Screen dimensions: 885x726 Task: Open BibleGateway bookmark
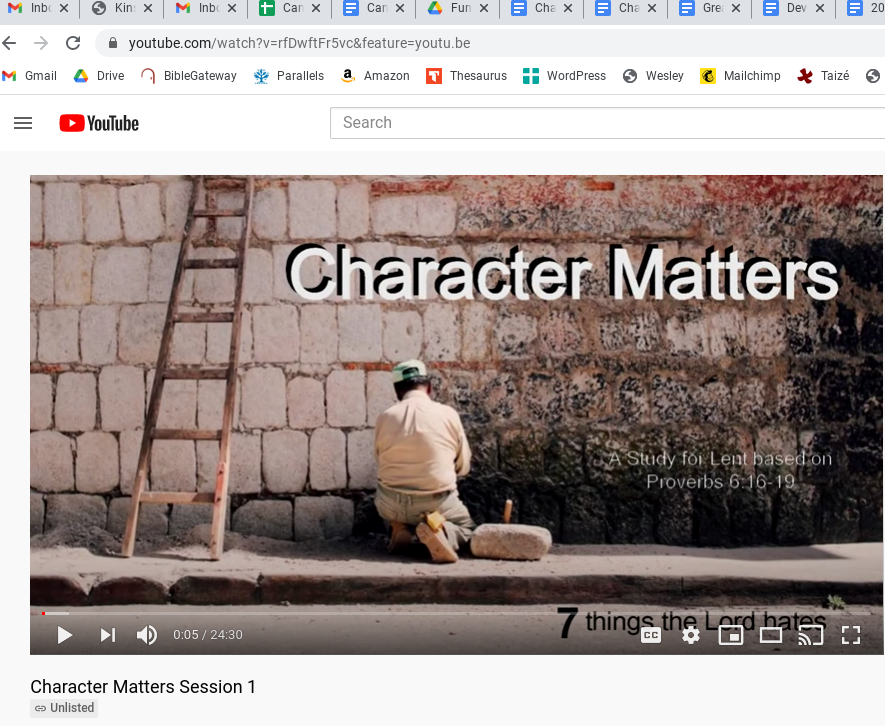tap(189, 76)
